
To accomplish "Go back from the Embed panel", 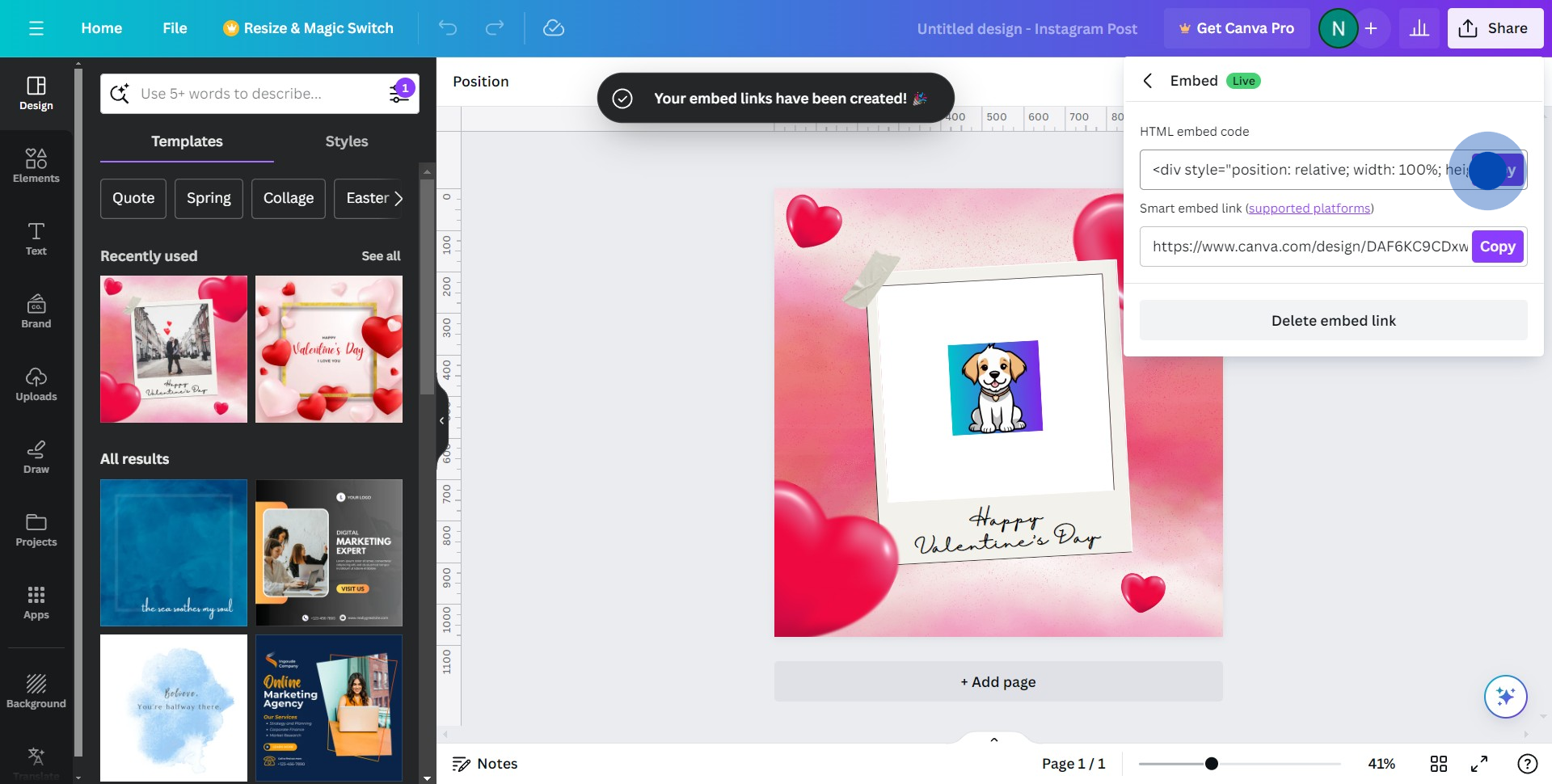I will coord(1148,81).
